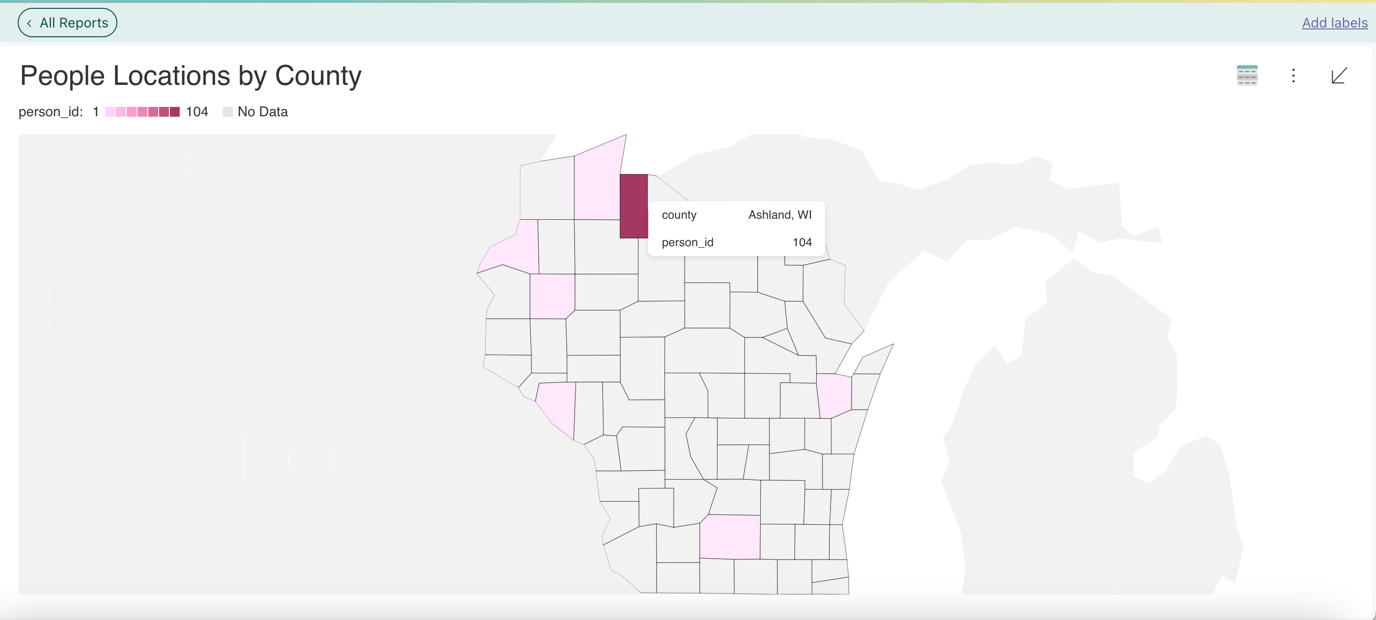Click the legend maximum value 104
Screen dimensions: 1376x620
[196, 111]
